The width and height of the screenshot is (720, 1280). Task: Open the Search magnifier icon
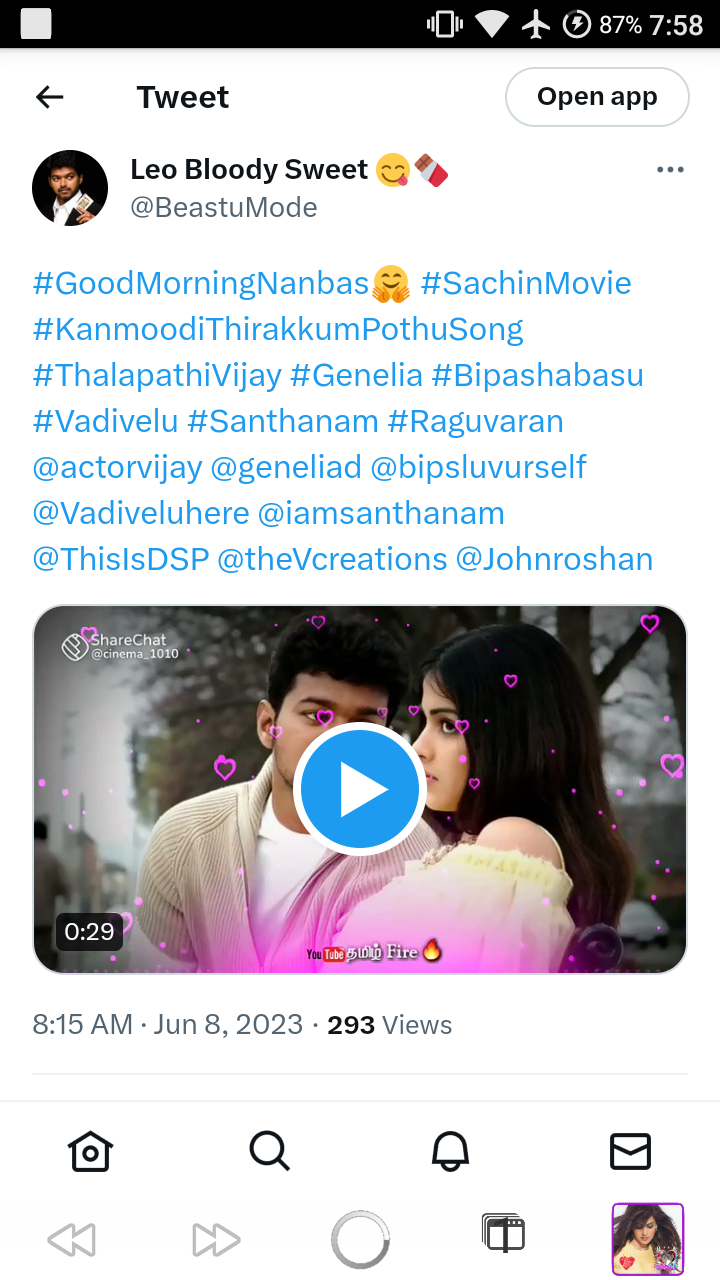click(270, 1151)
